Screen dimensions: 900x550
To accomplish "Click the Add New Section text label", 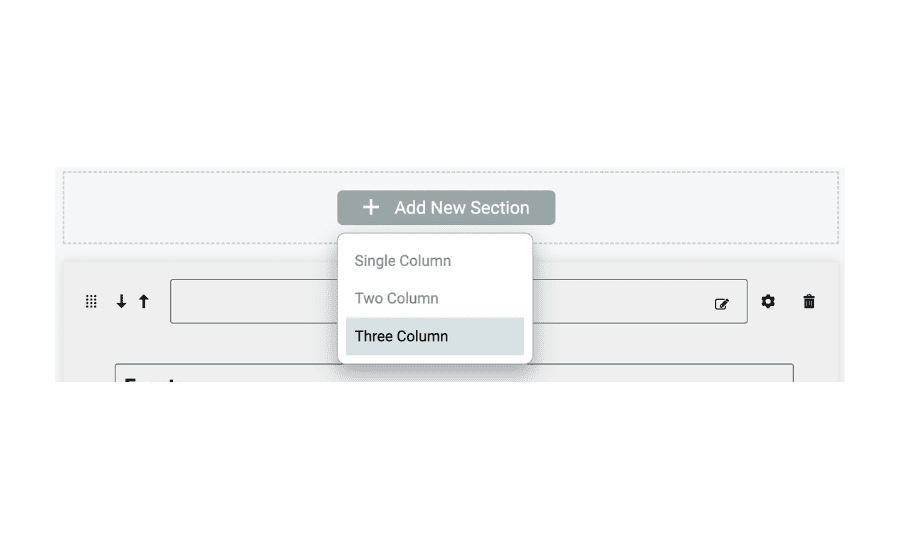I will click(x=461, y=207).
